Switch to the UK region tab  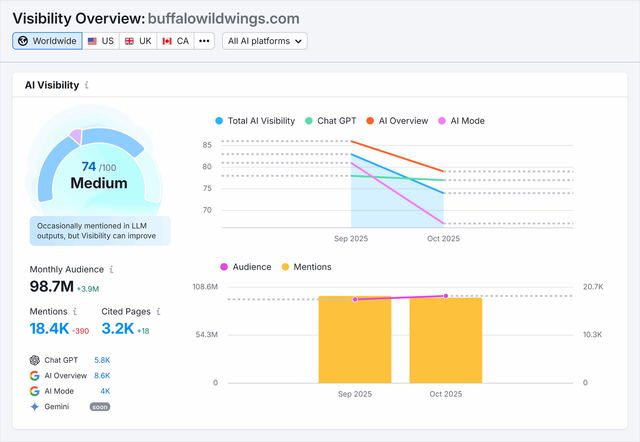[x=138, y=41]
